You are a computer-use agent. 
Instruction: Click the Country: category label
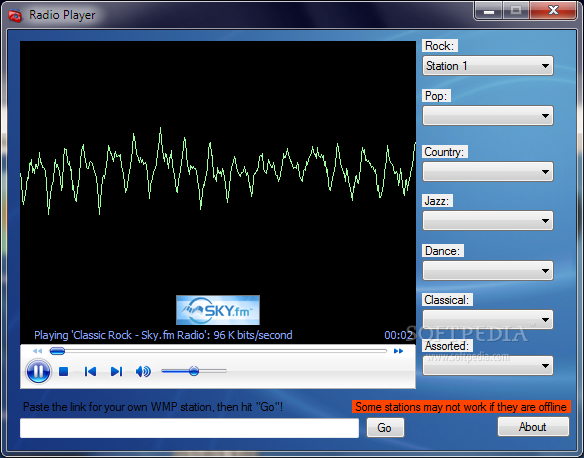445,152
